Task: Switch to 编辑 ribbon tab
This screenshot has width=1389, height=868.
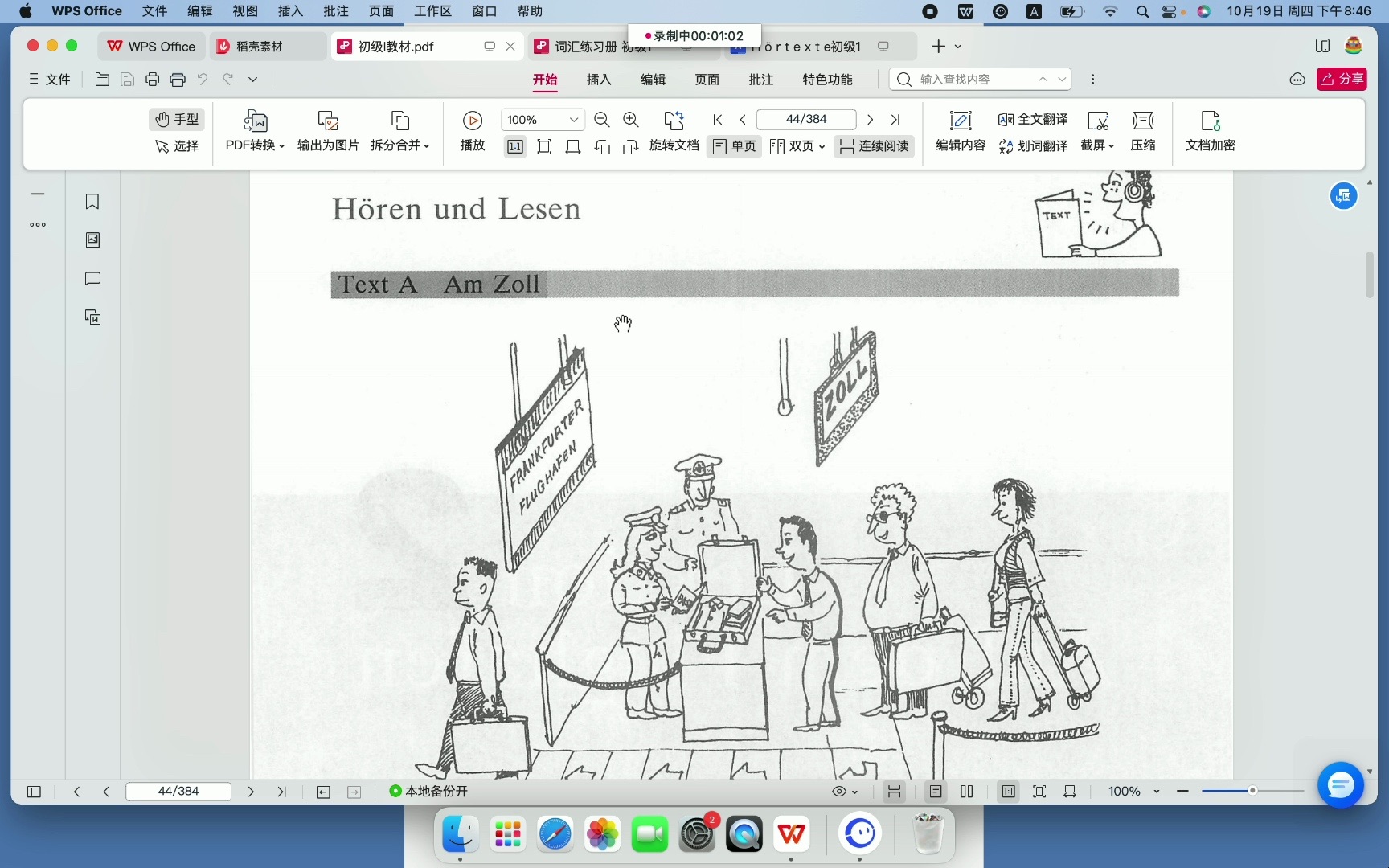Action: (653, 79)
